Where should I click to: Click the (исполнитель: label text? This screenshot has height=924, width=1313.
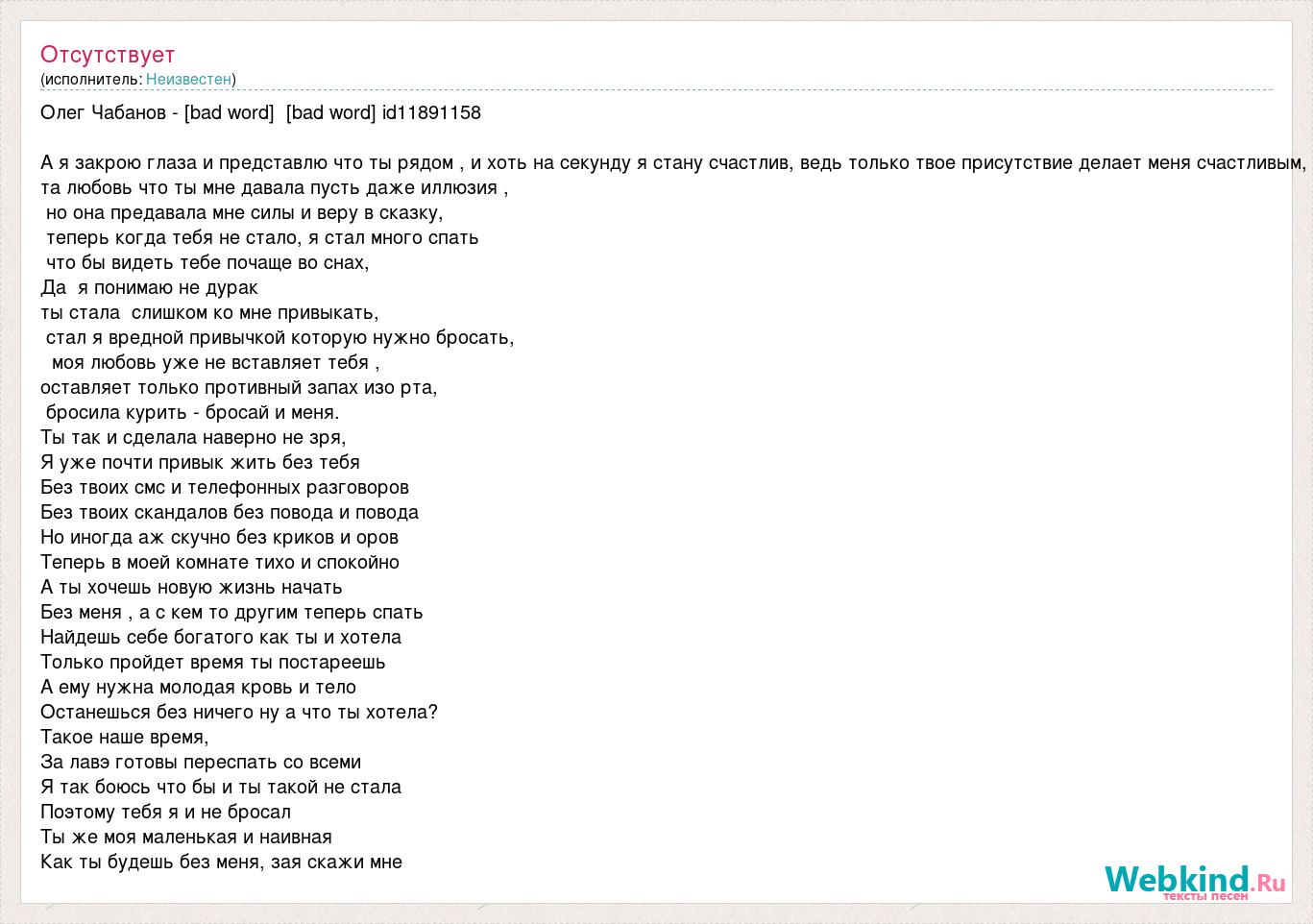pyautogui.click(x=91, y=79)
